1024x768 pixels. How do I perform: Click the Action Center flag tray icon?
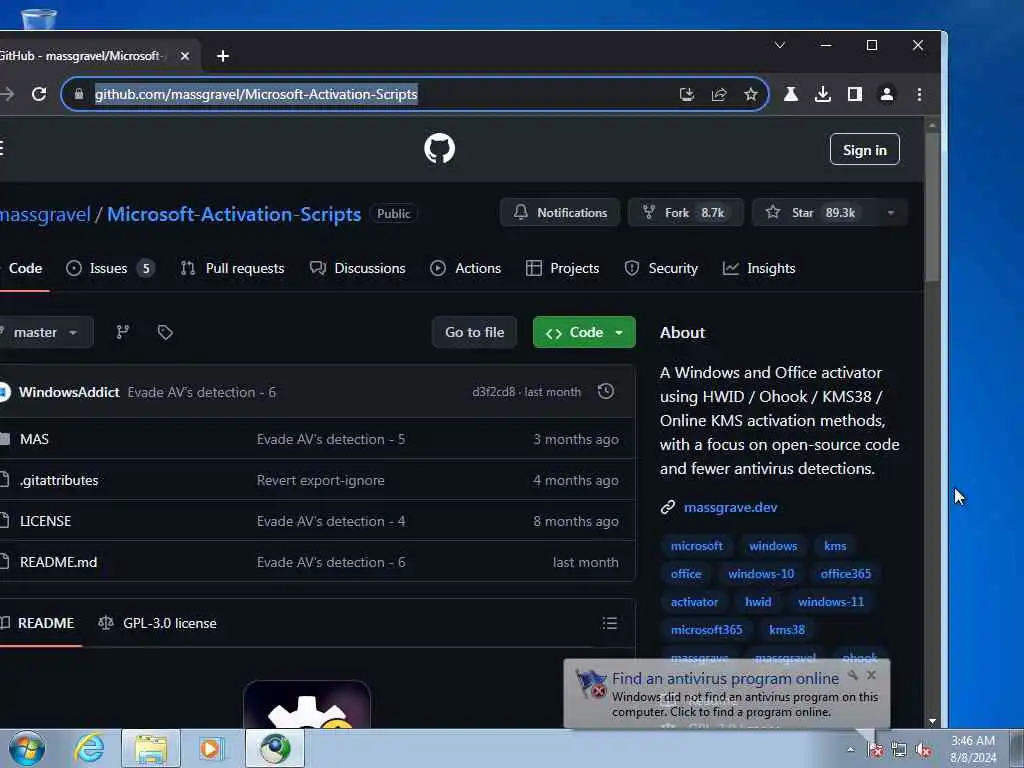point(876,750)
